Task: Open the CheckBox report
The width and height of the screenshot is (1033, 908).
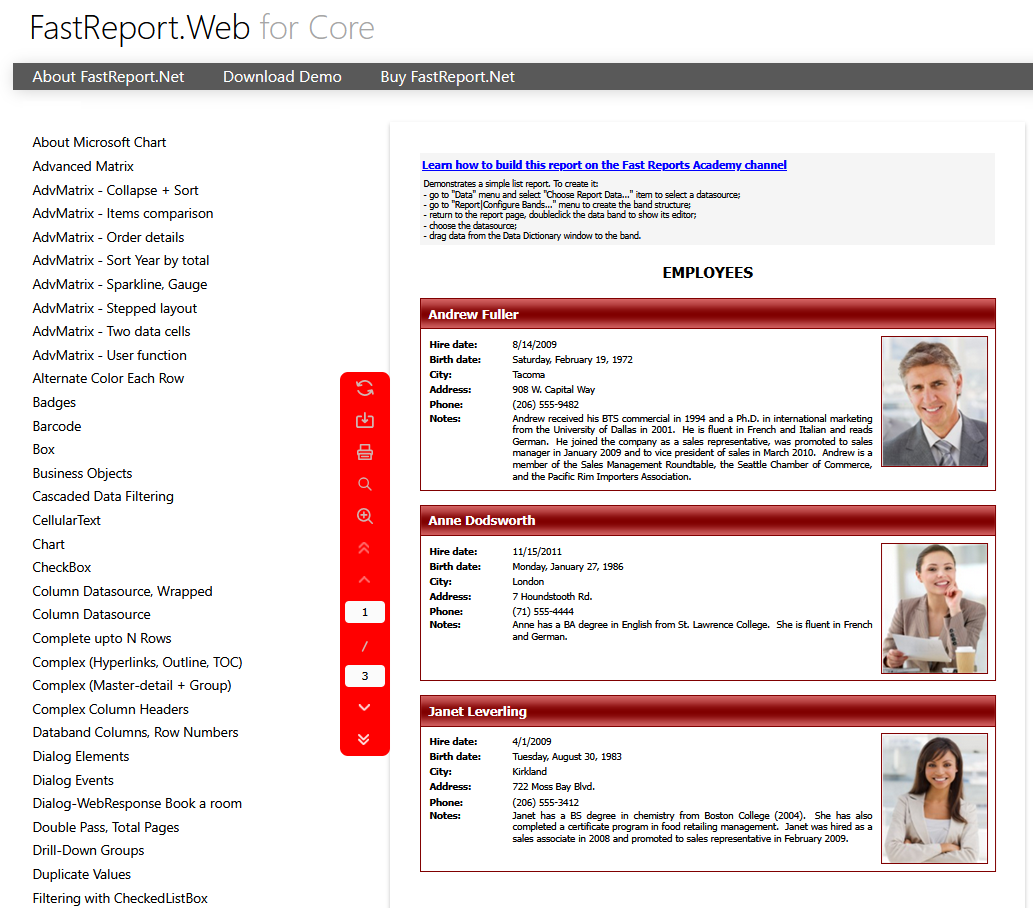Action: tap(62, 567)
